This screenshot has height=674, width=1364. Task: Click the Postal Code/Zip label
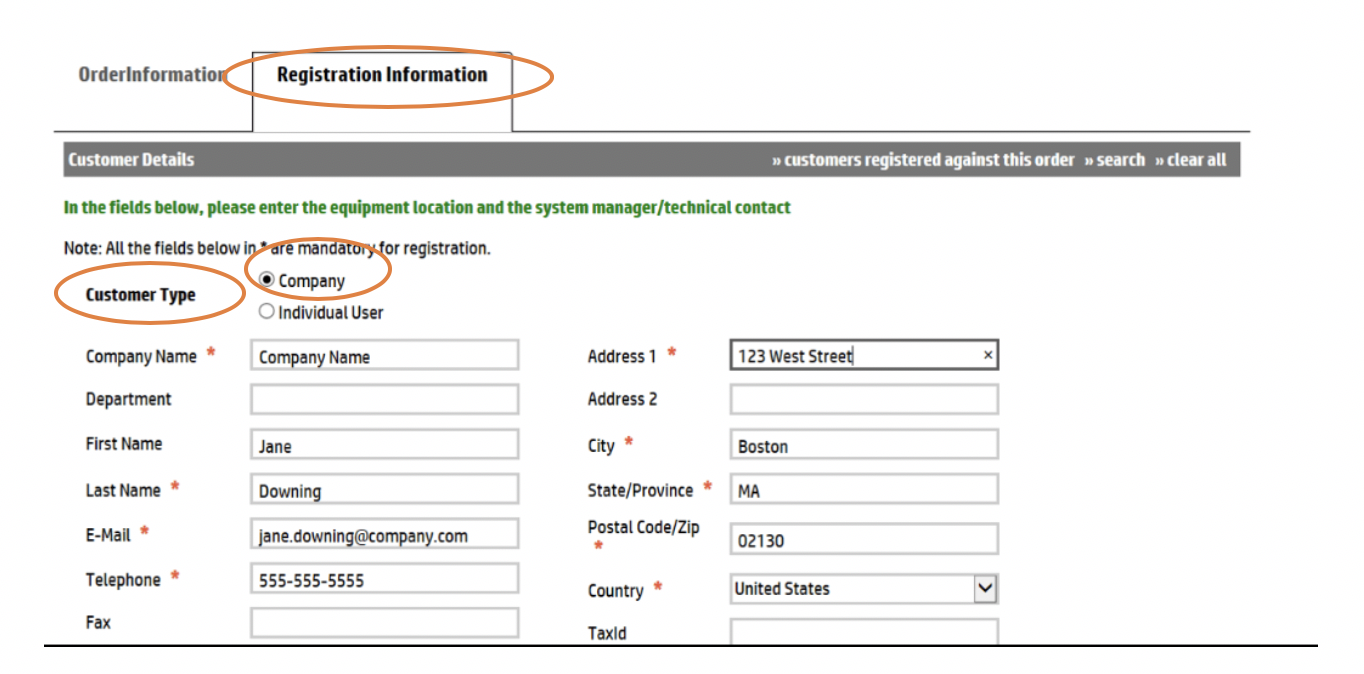pyautogui.click(x=644, y=527)
